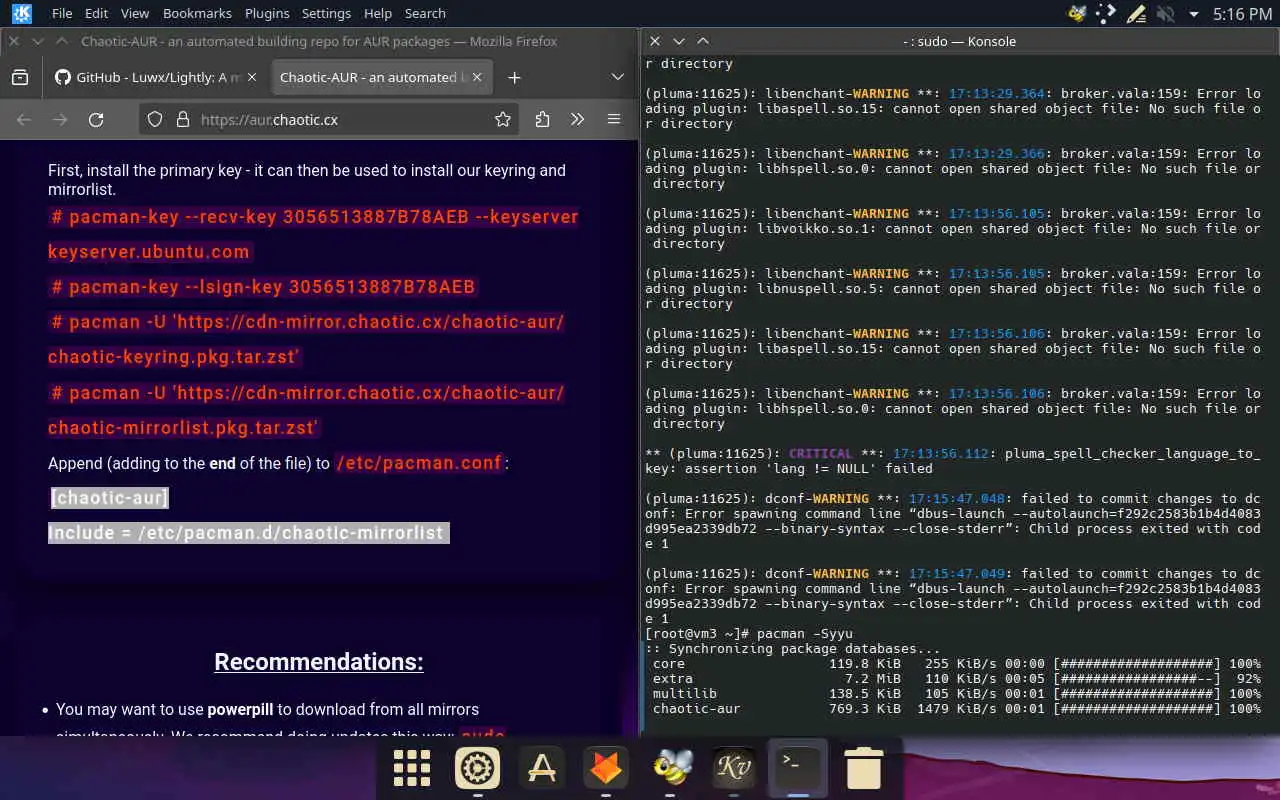Open the bee application in the dock
Viewport: 1280px width, 800px height.
click(670, 768)
